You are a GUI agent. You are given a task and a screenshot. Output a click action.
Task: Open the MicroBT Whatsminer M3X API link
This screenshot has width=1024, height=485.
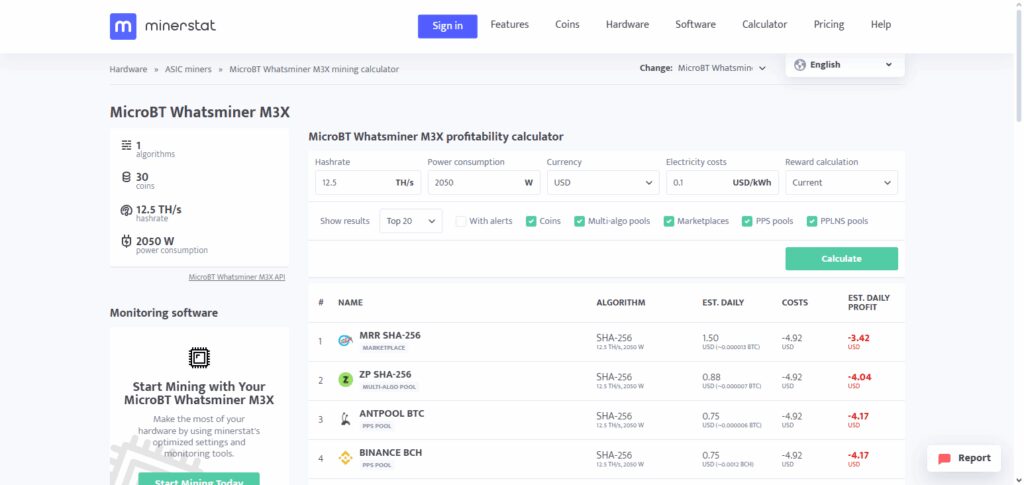pos(237,277)
